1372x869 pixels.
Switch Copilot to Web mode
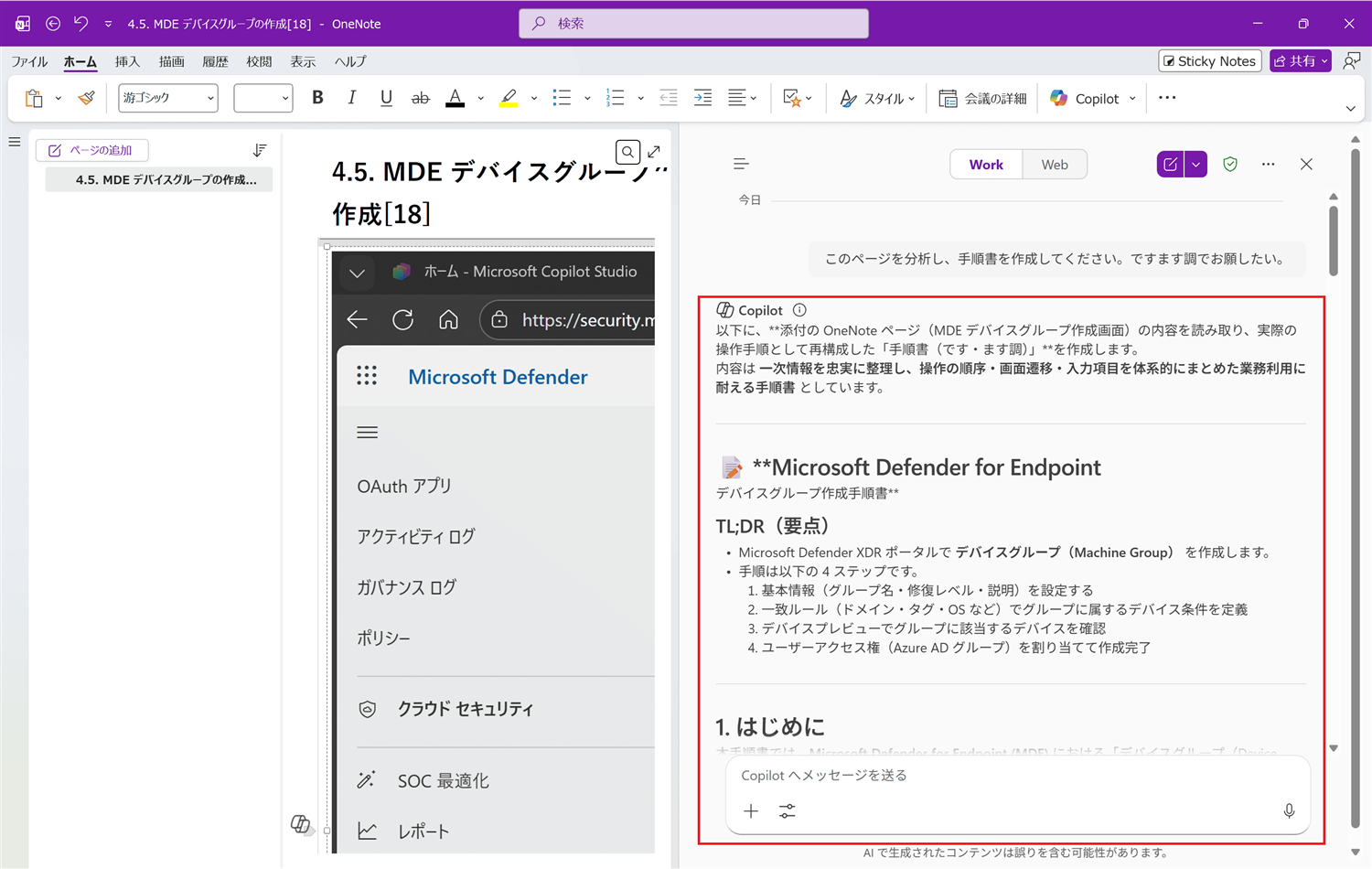(1055, 165)
